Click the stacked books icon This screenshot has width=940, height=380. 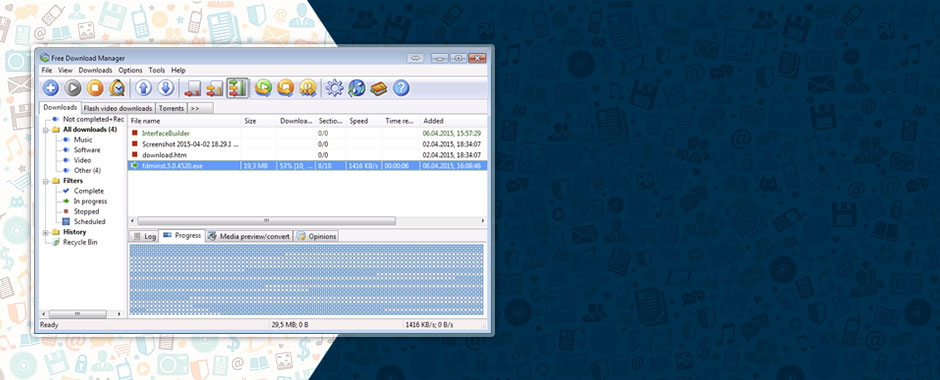[x=378, y=89]
